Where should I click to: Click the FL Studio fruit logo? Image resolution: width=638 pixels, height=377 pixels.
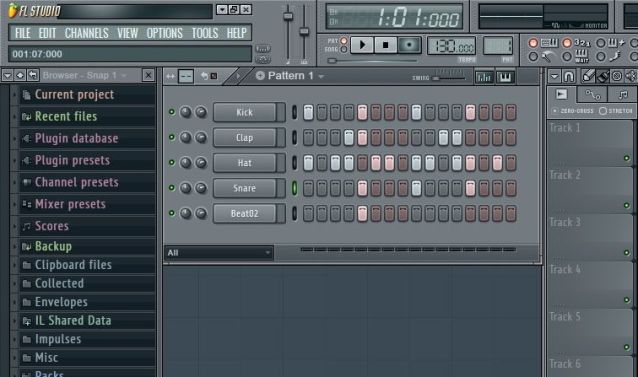coord(12,11)
